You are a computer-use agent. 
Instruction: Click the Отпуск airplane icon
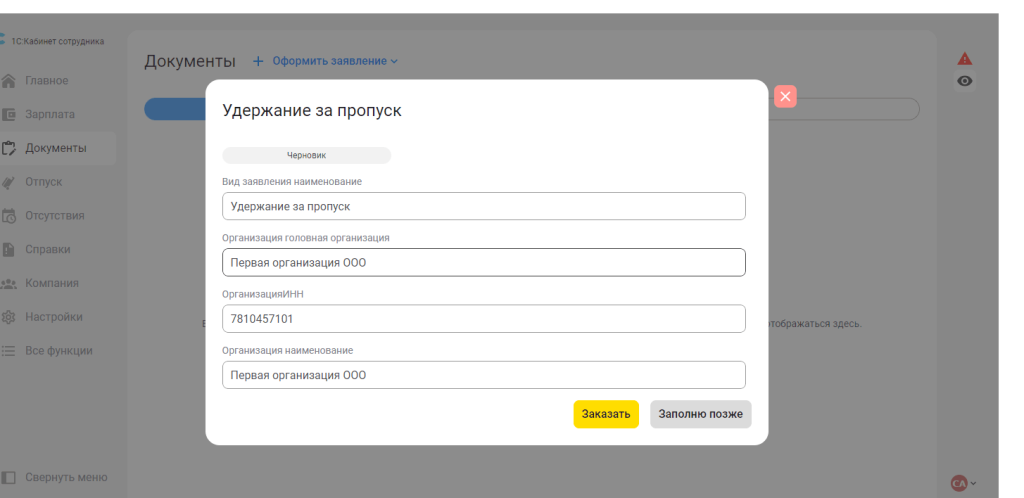pos(9,182)
